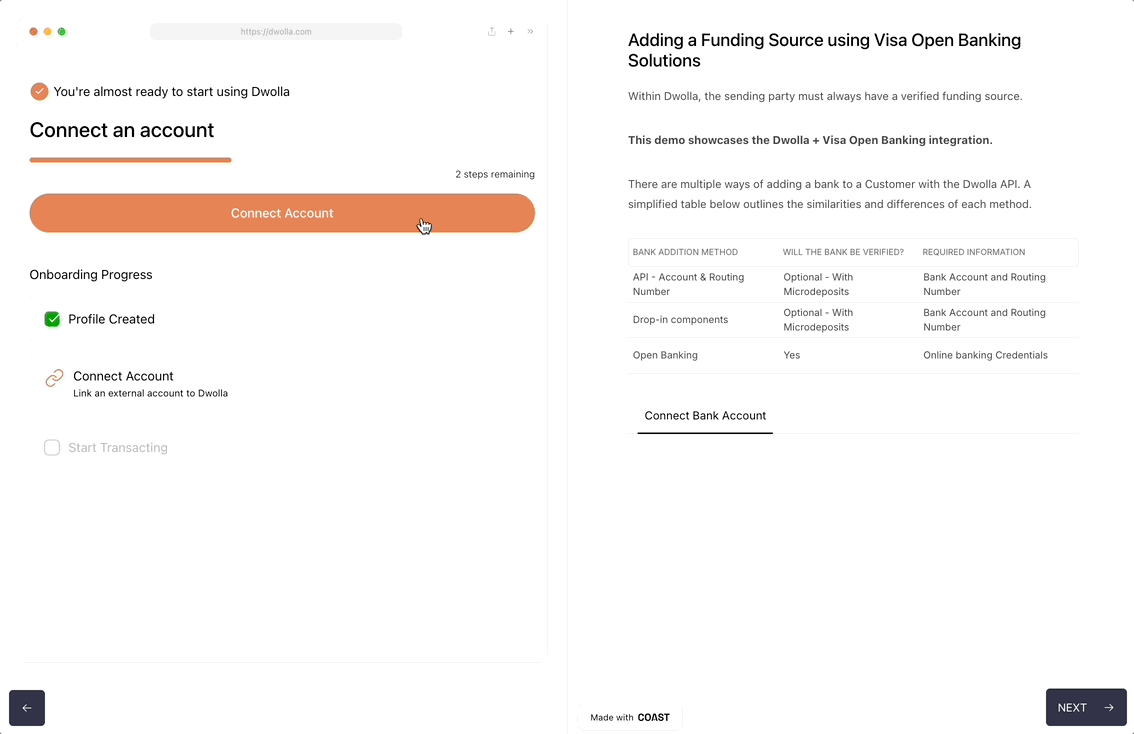Click 'WILL THE BANK BE VERIFIED?' column header
This screenshot has height=734, width=1134.
pyautogui.click(x=843, y=252)
